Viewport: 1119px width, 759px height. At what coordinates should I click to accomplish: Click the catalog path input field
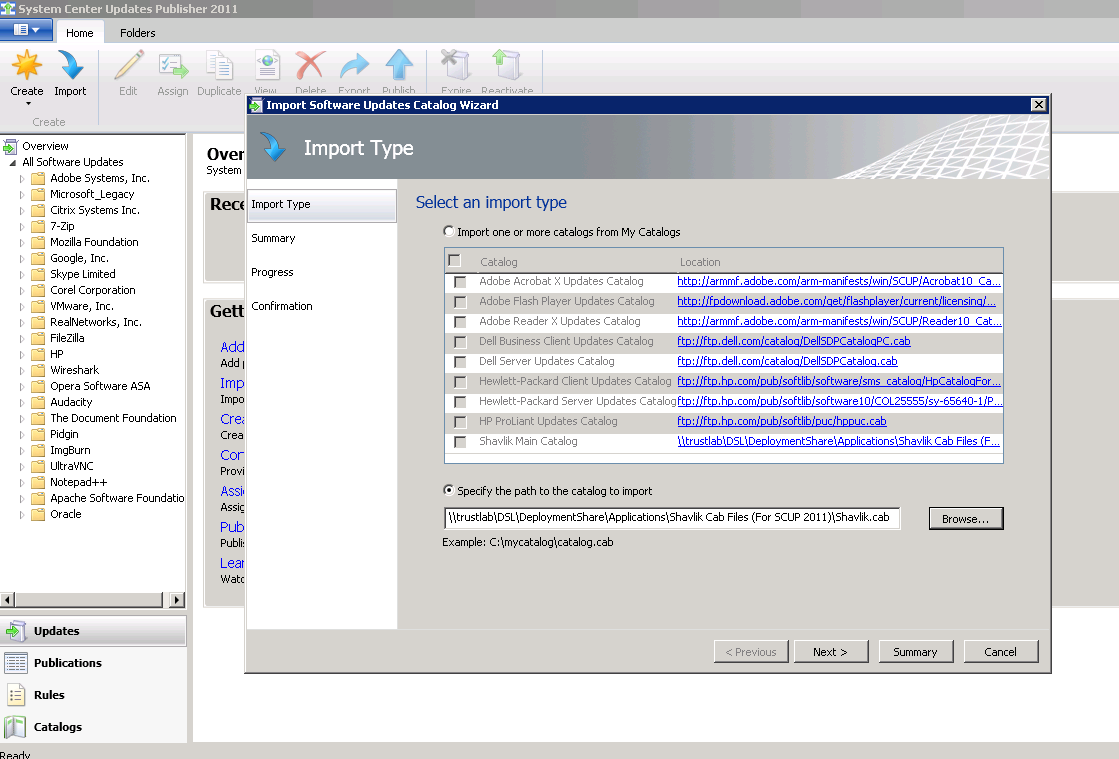[x=672, y=517]
